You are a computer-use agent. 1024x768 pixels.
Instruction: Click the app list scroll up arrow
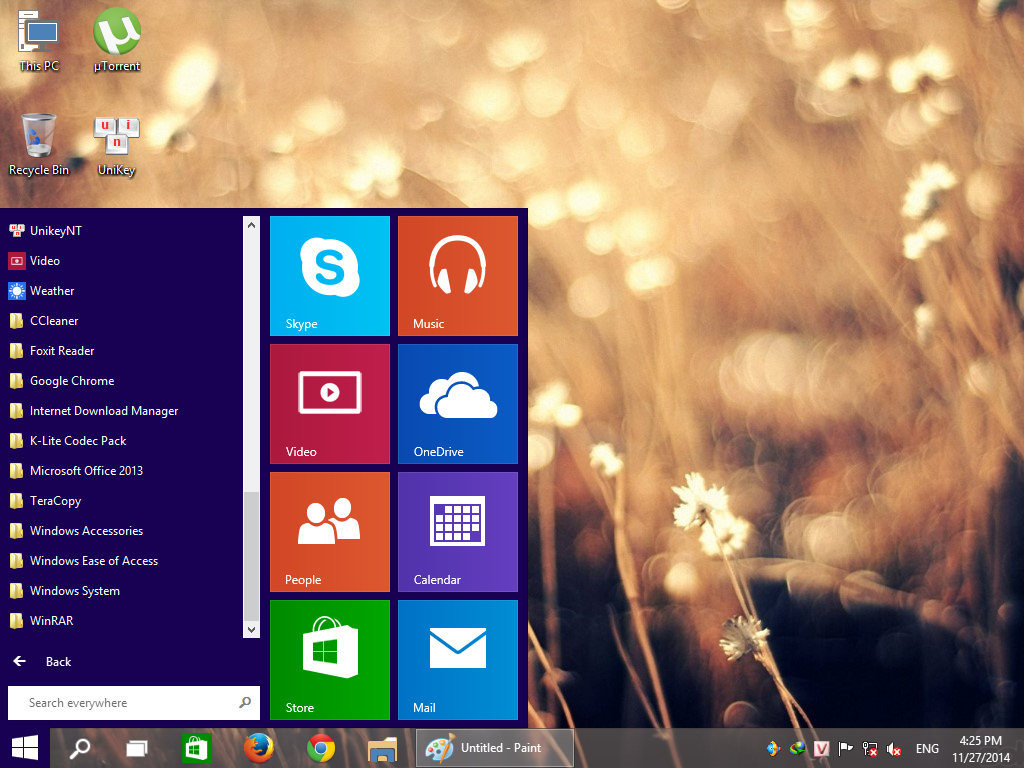(251, 225)
